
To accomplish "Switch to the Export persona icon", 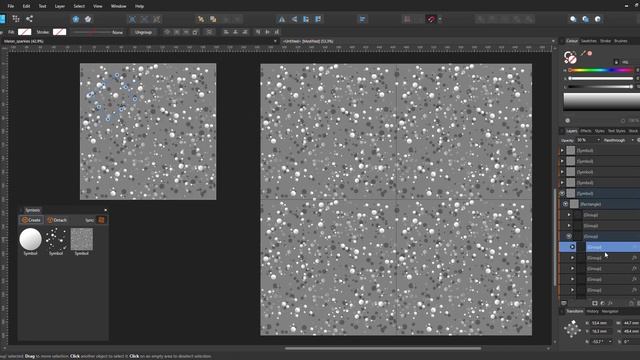I will (x=29, y=19).
